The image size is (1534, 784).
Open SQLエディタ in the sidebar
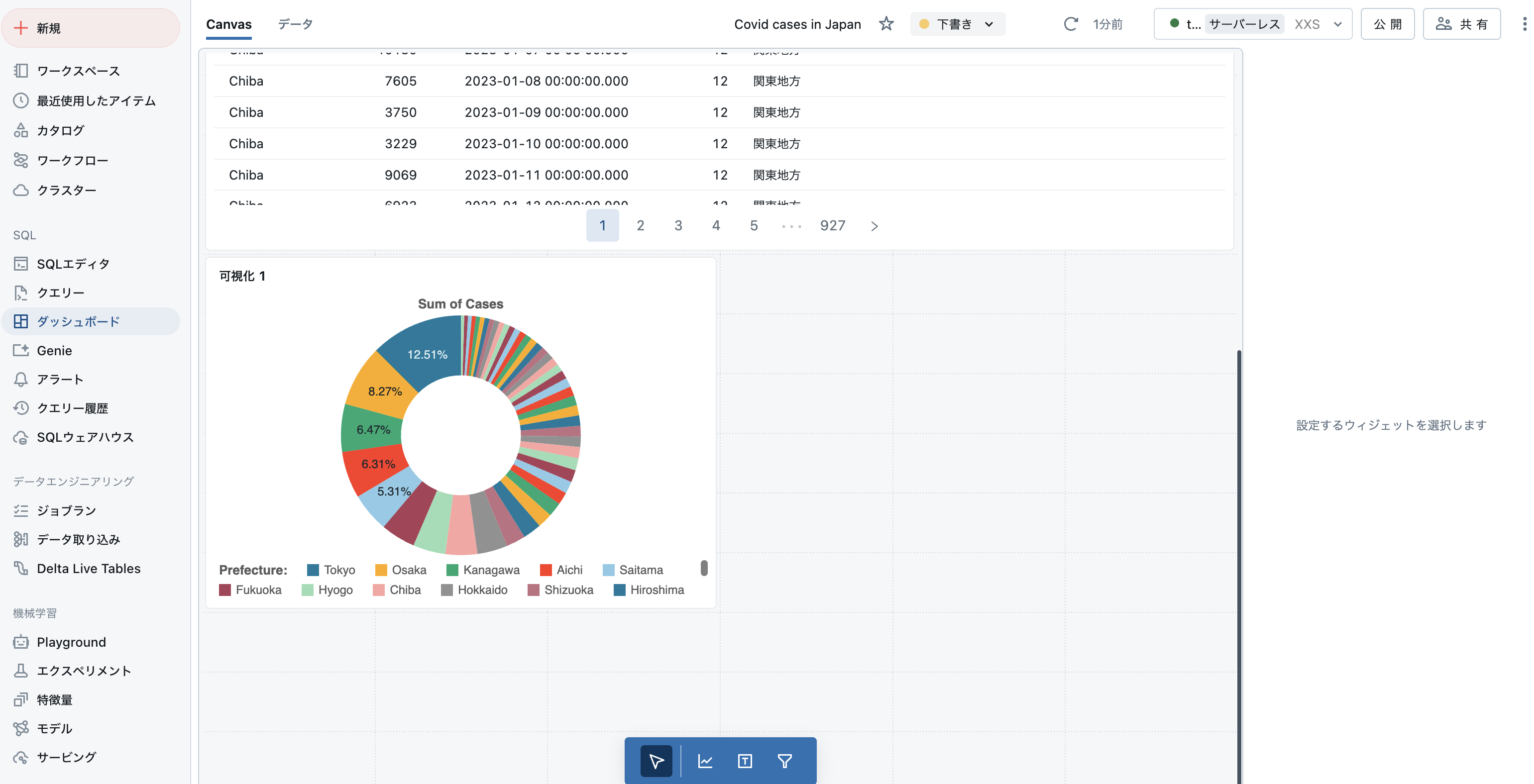point(73,264)
